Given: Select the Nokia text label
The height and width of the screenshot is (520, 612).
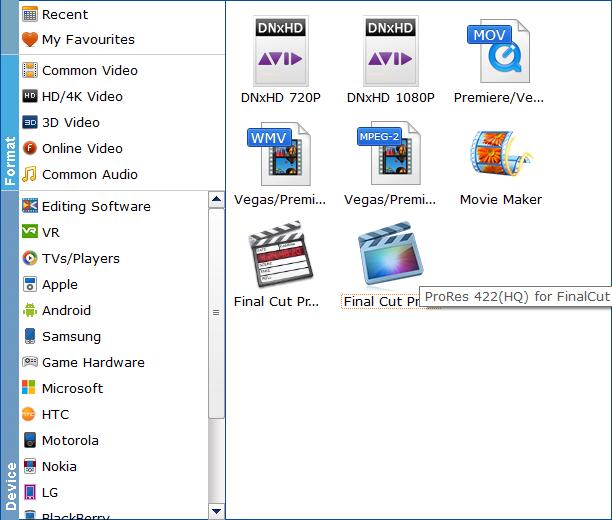Looking at the screenshot, I should 59,467.
